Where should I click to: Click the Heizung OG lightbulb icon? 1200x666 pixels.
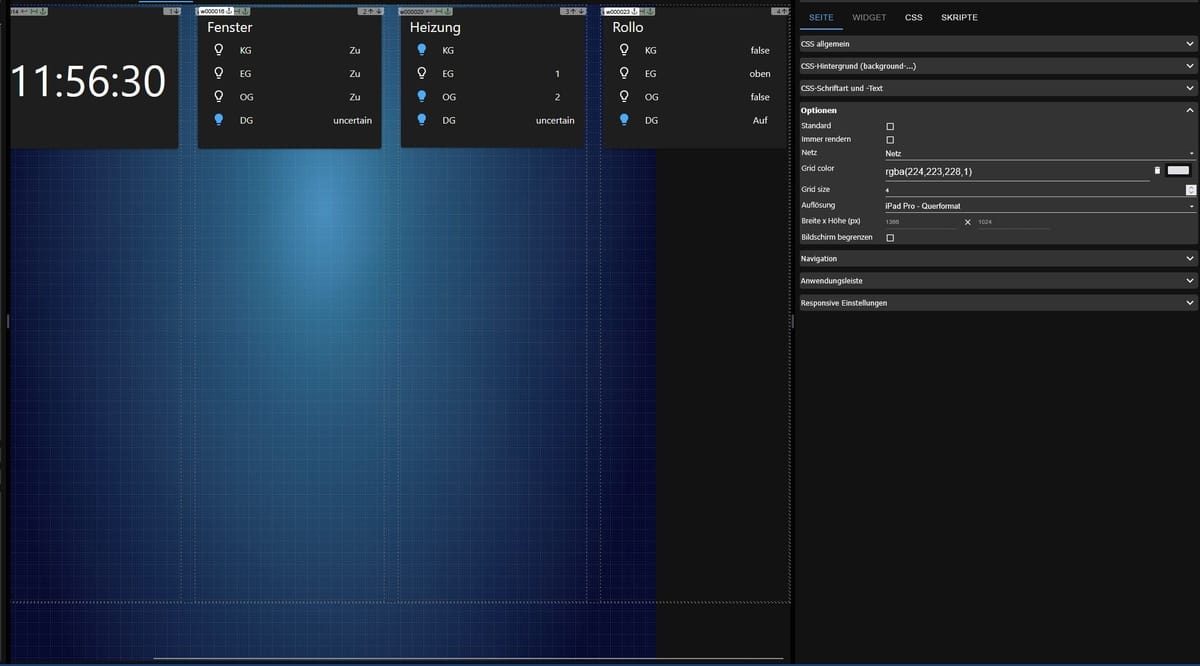pyautogui.click(x=422, y=97)
